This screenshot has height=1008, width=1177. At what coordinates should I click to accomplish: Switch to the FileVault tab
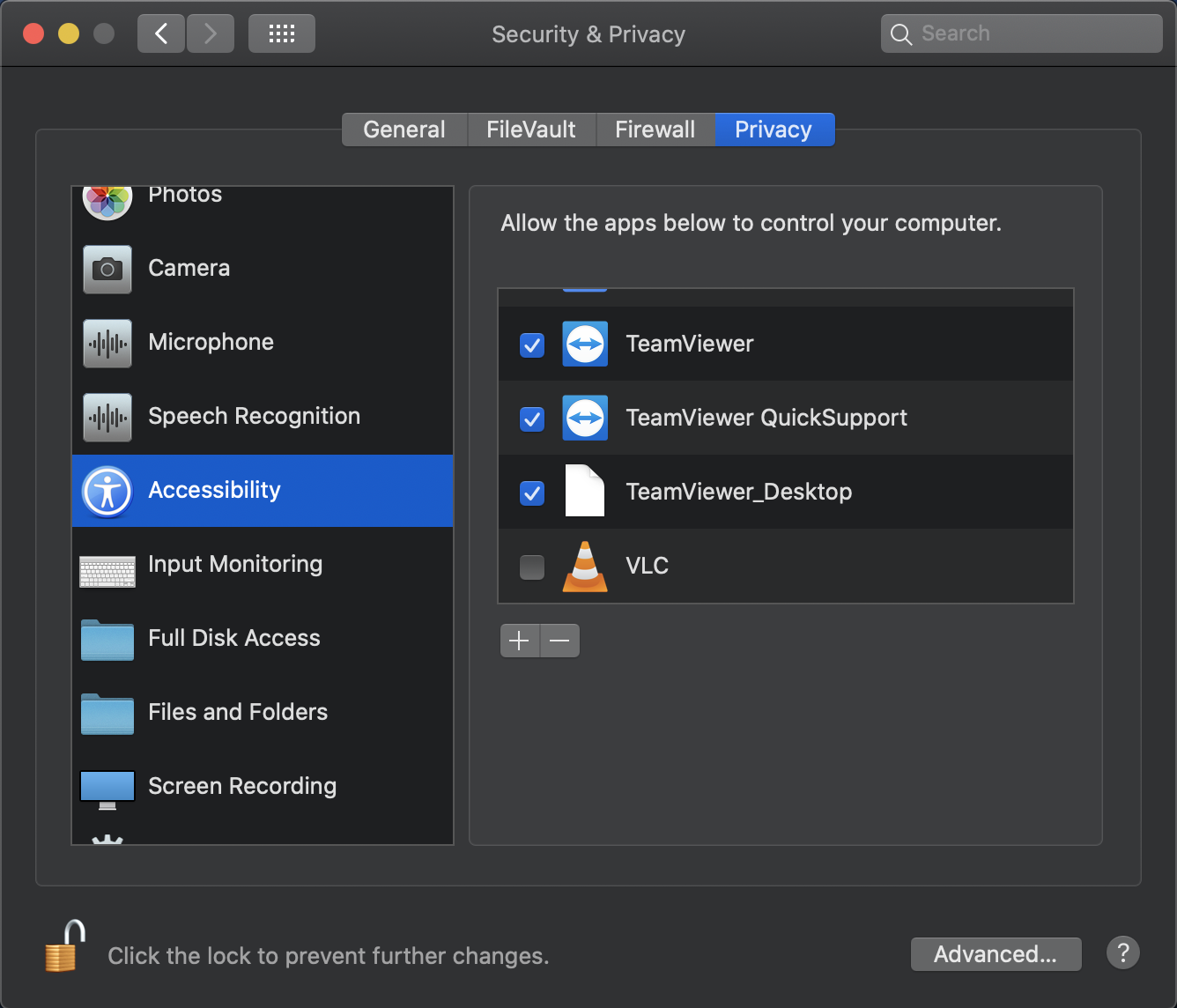coord(531,130)
